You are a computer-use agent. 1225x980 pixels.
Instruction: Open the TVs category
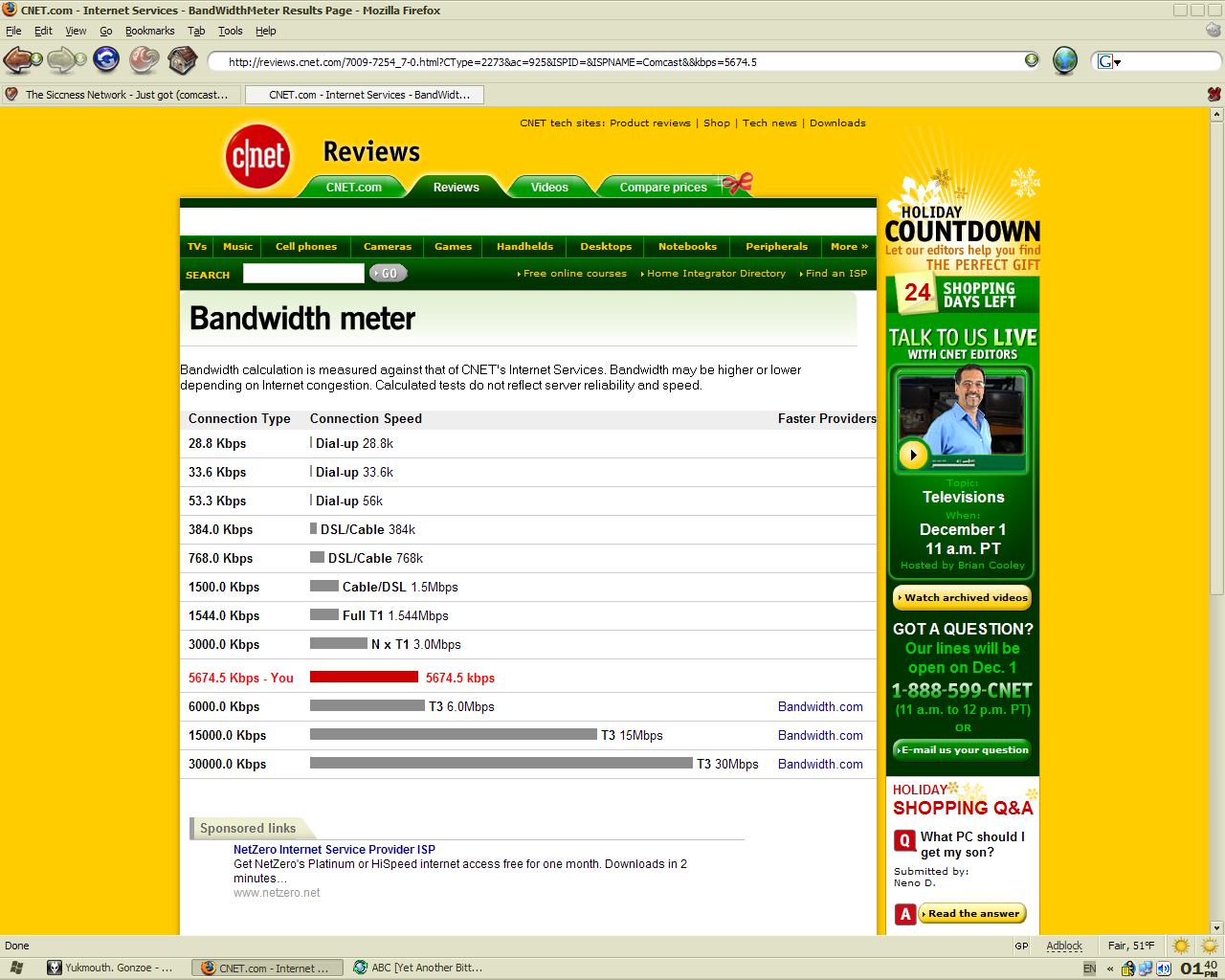(x=197, y=247)
